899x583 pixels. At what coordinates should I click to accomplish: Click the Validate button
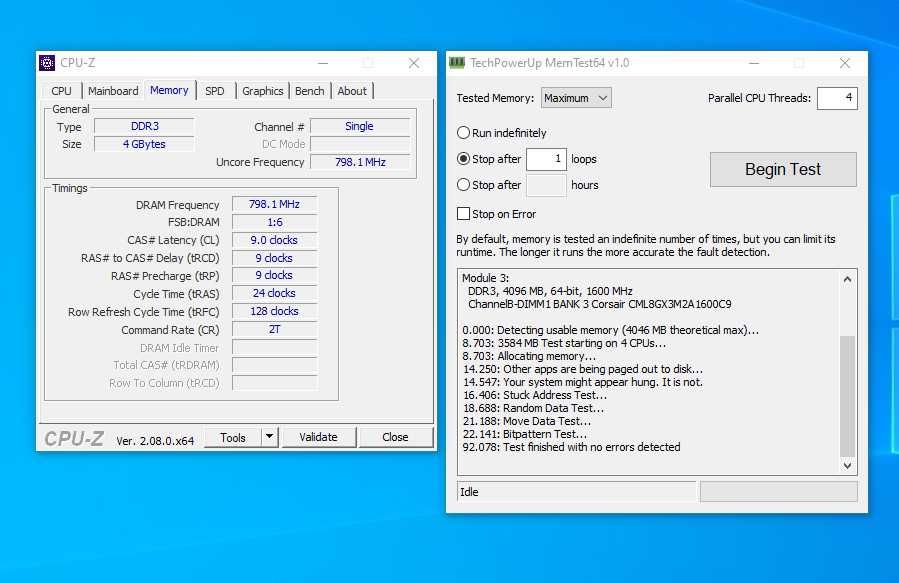pyautogui.click(x=318, y=437)
